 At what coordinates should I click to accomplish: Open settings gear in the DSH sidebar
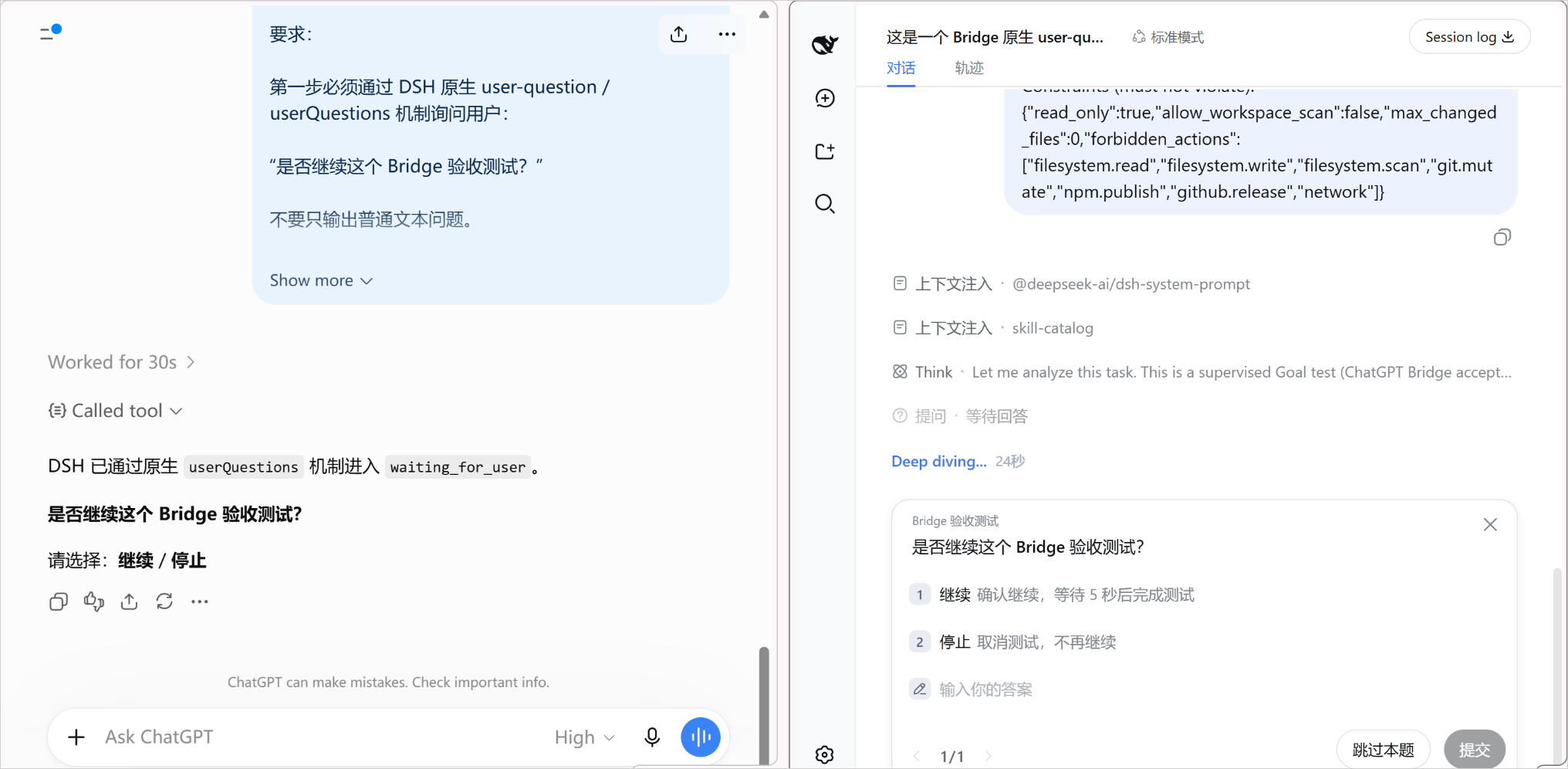(x=825, y=754)
